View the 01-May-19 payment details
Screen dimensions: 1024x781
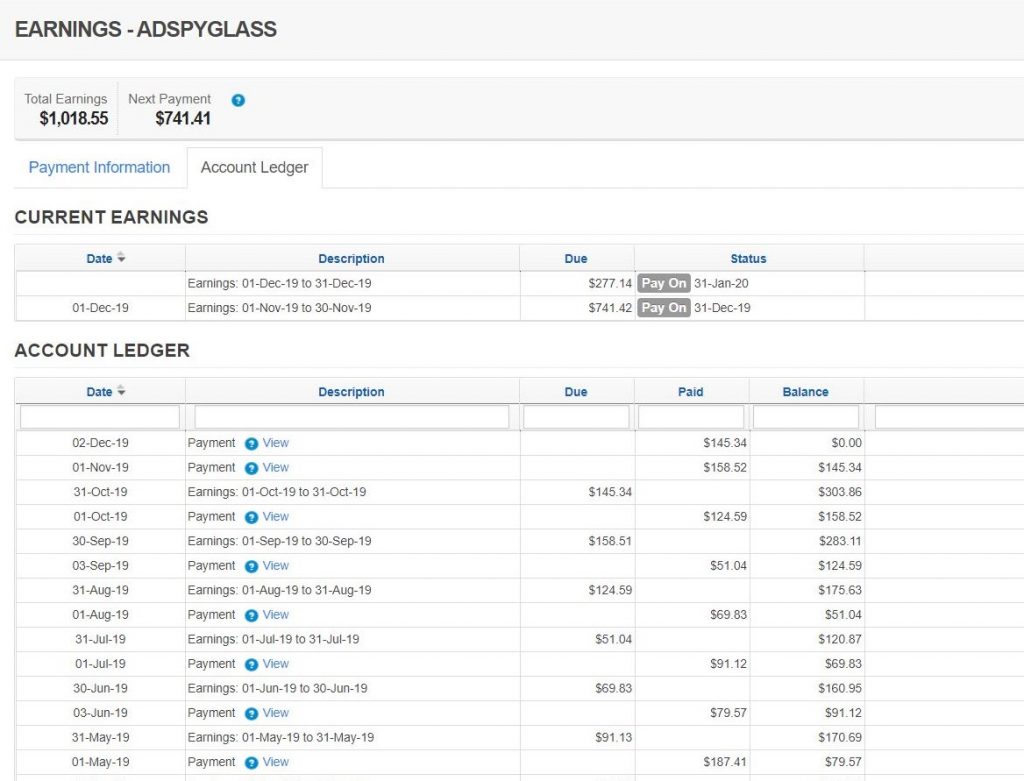(x=276, y=761)
